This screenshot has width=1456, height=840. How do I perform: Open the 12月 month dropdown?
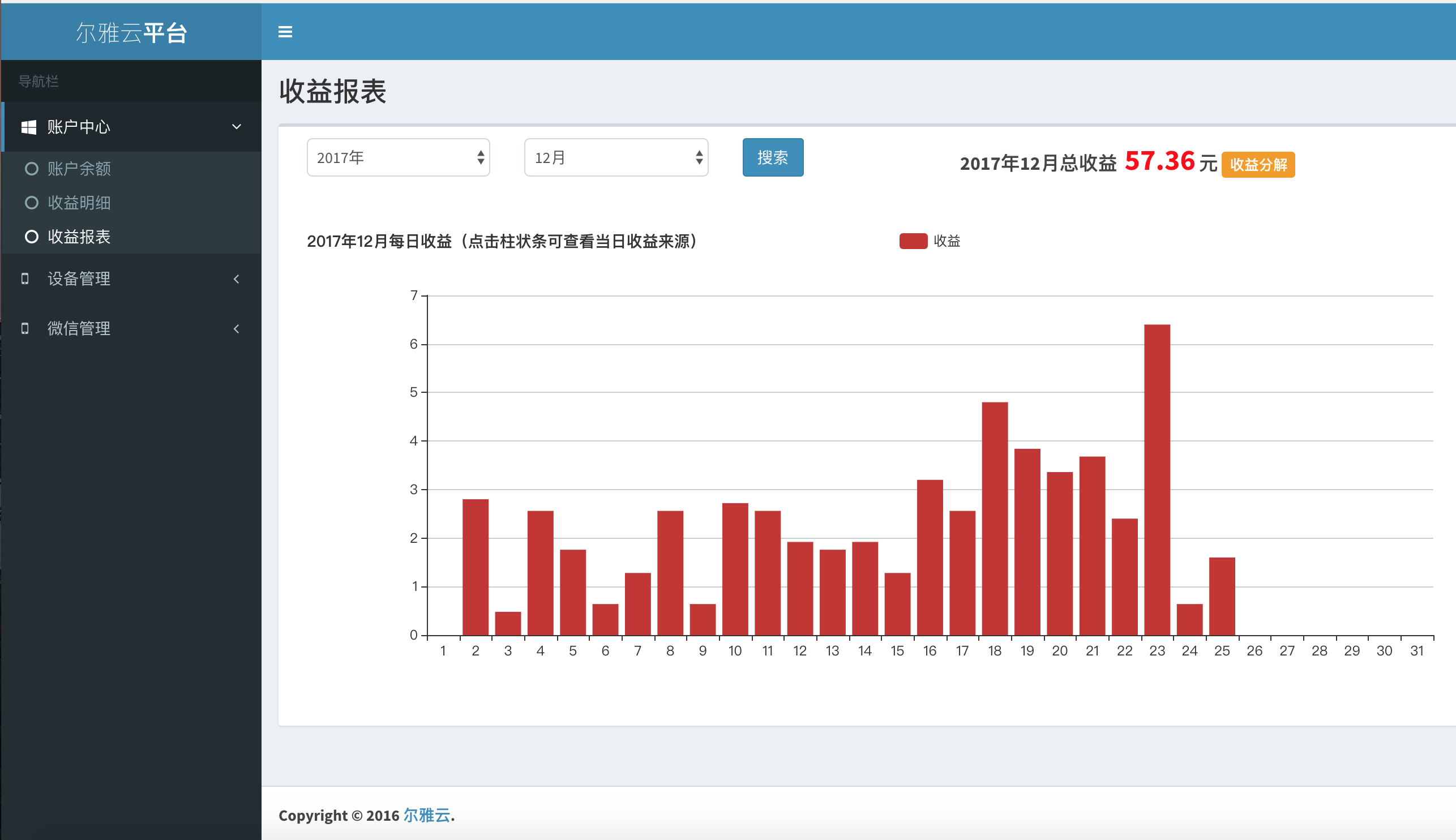(x=615, y=157)
